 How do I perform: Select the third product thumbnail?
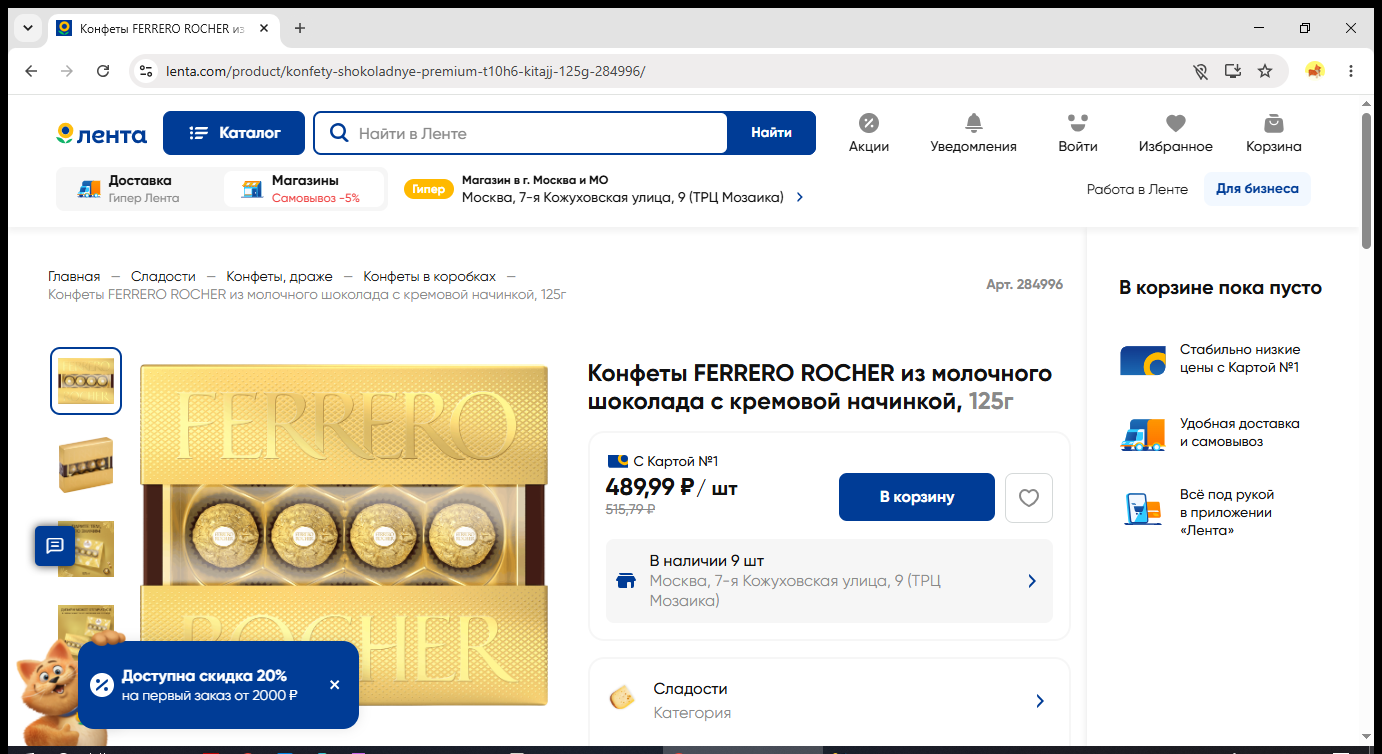click(x=86, y=549)
